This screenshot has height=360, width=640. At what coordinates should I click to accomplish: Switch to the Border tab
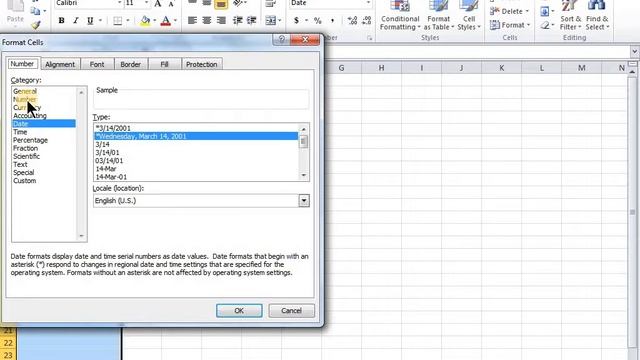131,64
